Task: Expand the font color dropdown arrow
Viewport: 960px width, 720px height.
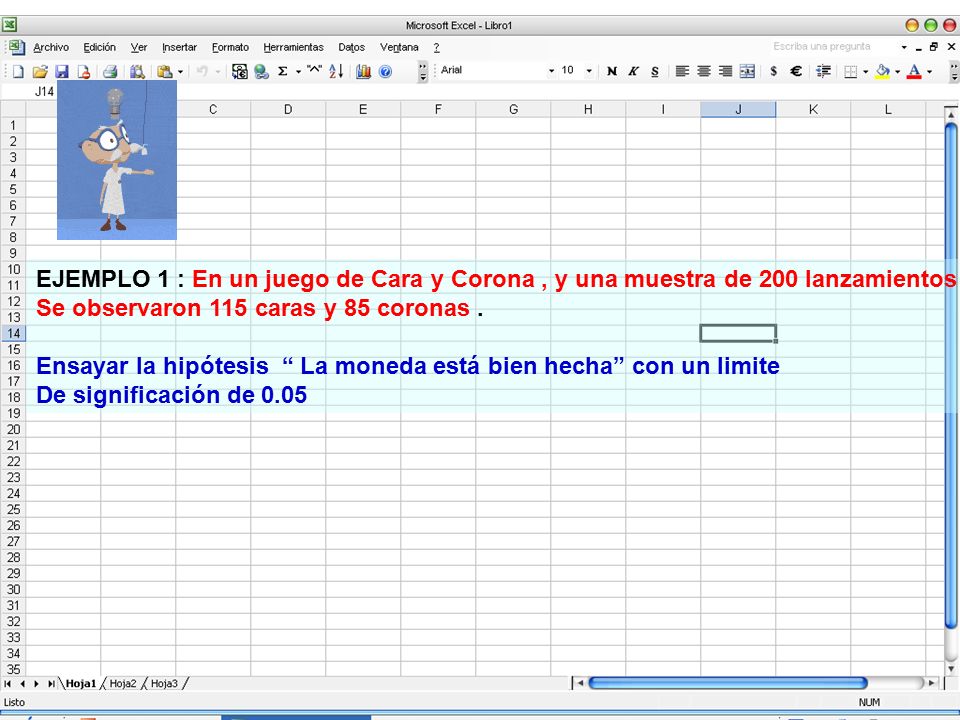Action: [x=929, y=72]
